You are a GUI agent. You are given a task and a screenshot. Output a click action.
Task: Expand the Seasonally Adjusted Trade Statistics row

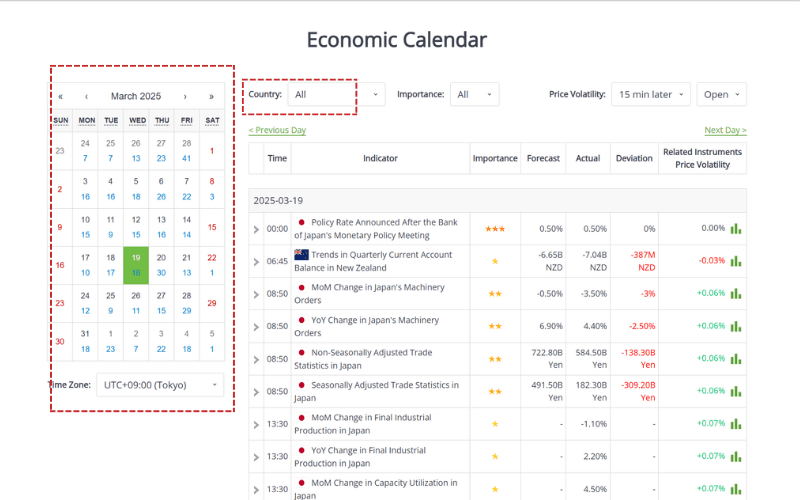click(x=256, y=392)
